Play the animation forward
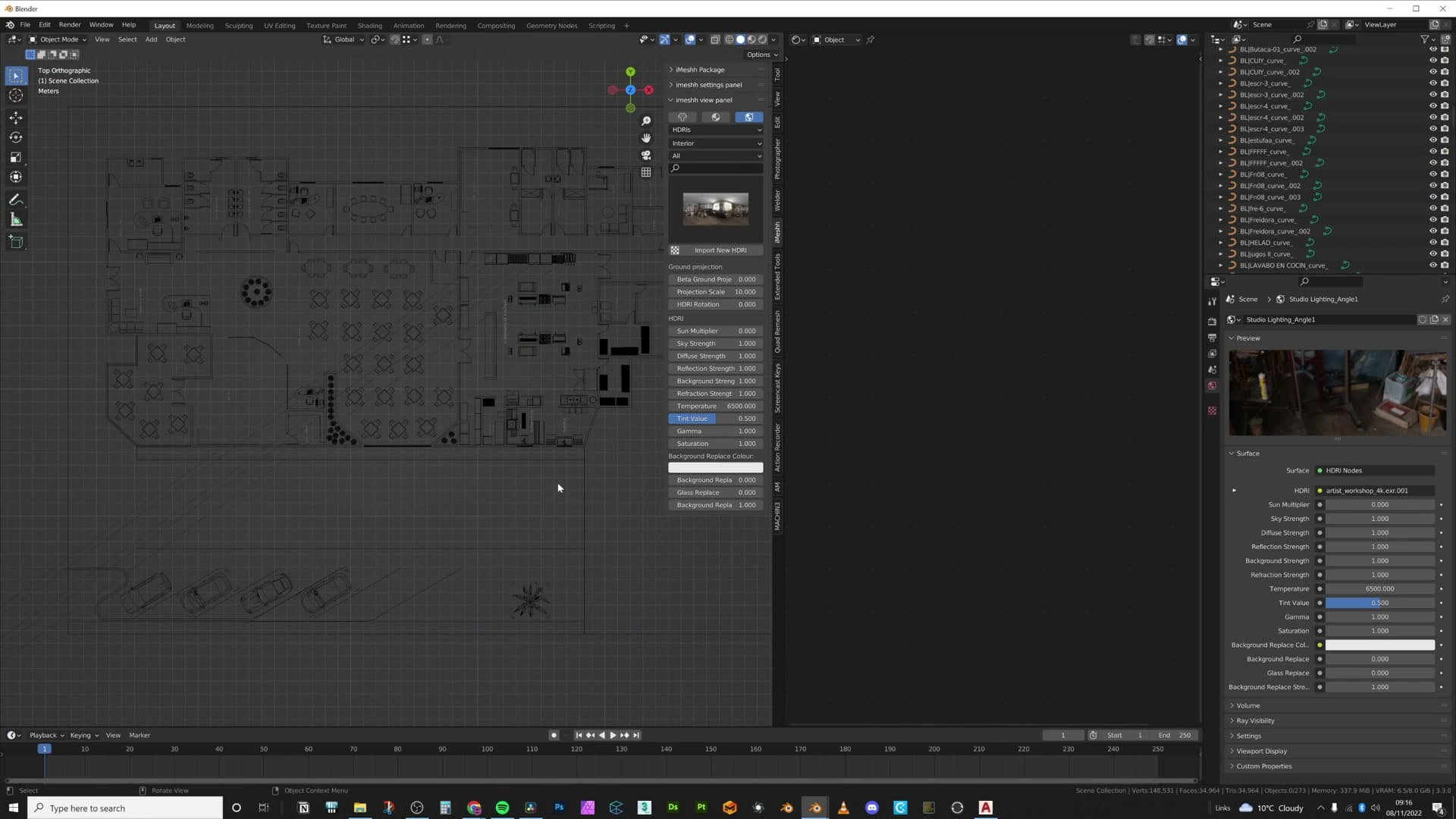Viewport: 1456px width, 819px height. point(613,736)
